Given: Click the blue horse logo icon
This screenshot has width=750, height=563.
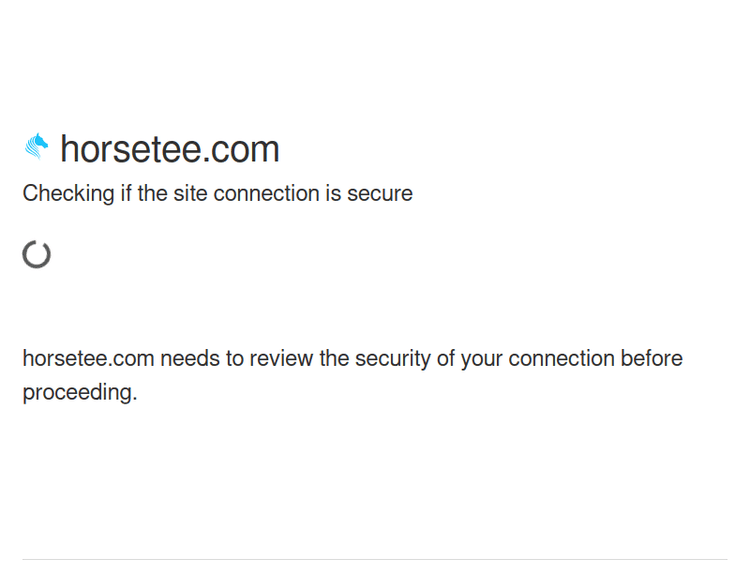Looking at the screenshot, I should (x=37, y=147).
